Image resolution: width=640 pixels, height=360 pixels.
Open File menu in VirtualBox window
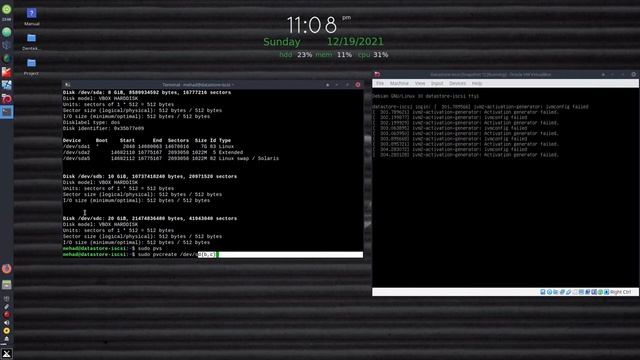[x=380, y=83]
